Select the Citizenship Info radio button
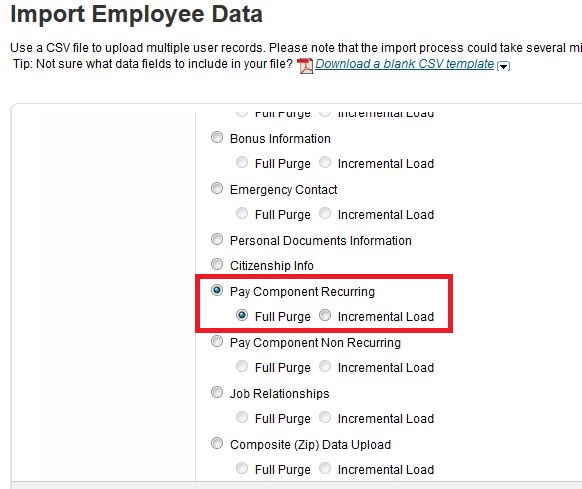582x489 pixels. (217, 264)
